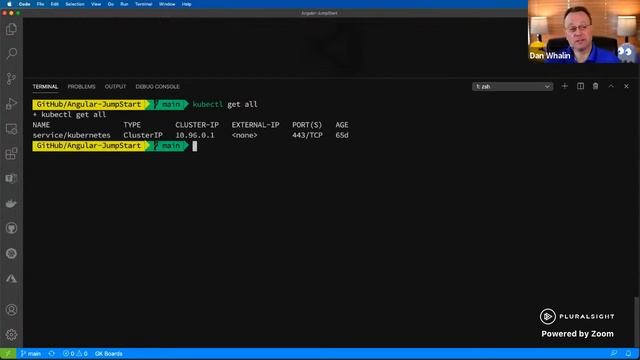The height and width of the screenshot is (360, 640).
Task: Open the Apple menu
Action: [x=9, y=4]
